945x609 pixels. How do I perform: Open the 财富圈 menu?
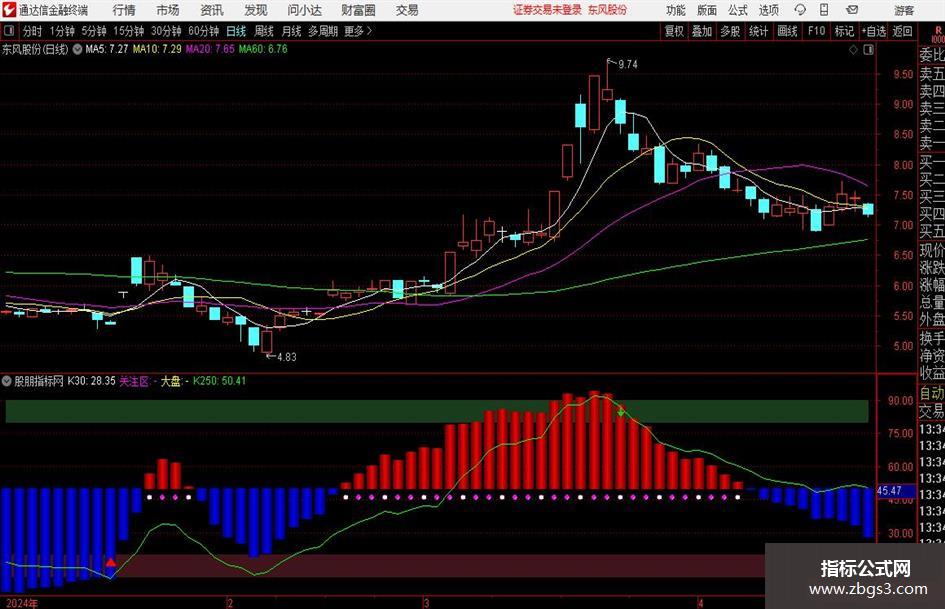coord(358,10)
